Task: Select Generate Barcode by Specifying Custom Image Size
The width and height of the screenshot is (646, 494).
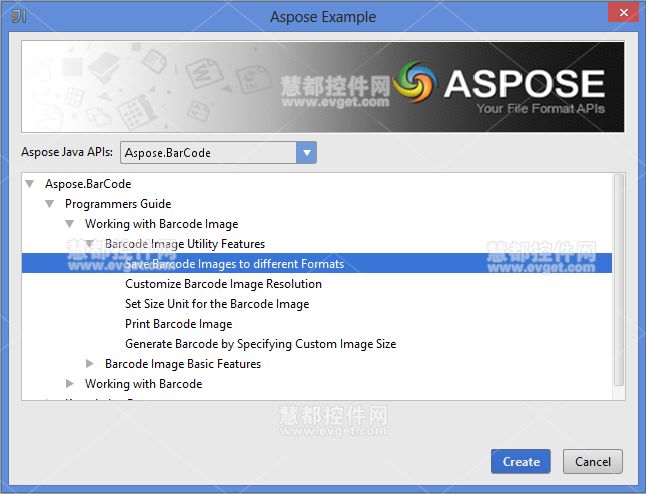Action: click(260, 344)
